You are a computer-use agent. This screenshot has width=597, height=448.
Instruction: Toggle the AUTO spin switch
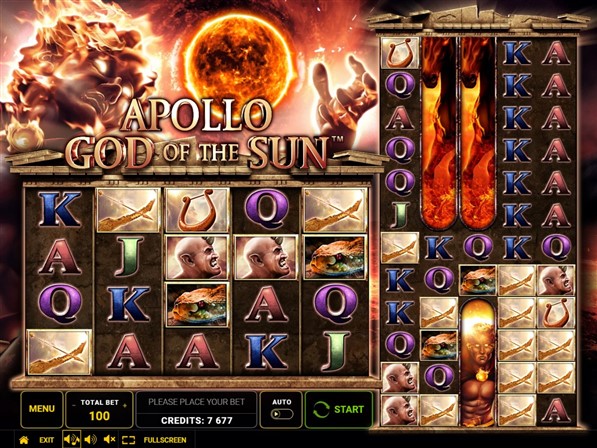282,414
